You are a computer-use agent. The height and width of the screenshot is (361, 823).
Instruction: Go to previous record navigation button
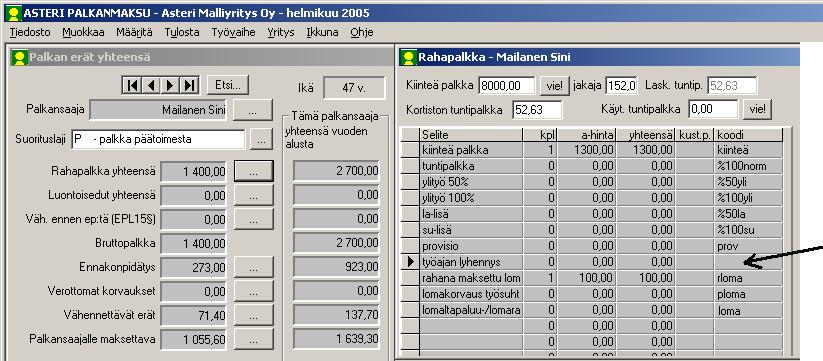[x=152, y=85]
